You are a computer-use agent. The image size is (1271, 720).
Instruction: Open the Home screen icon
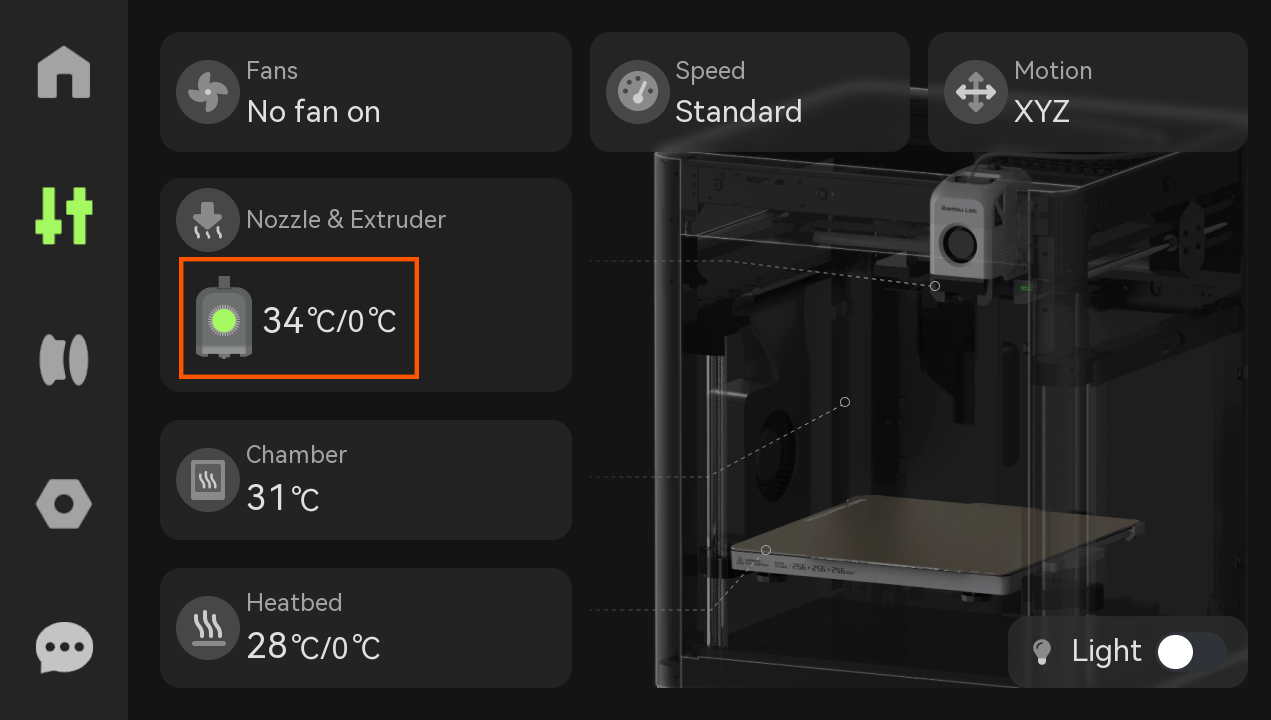(64, 72)
